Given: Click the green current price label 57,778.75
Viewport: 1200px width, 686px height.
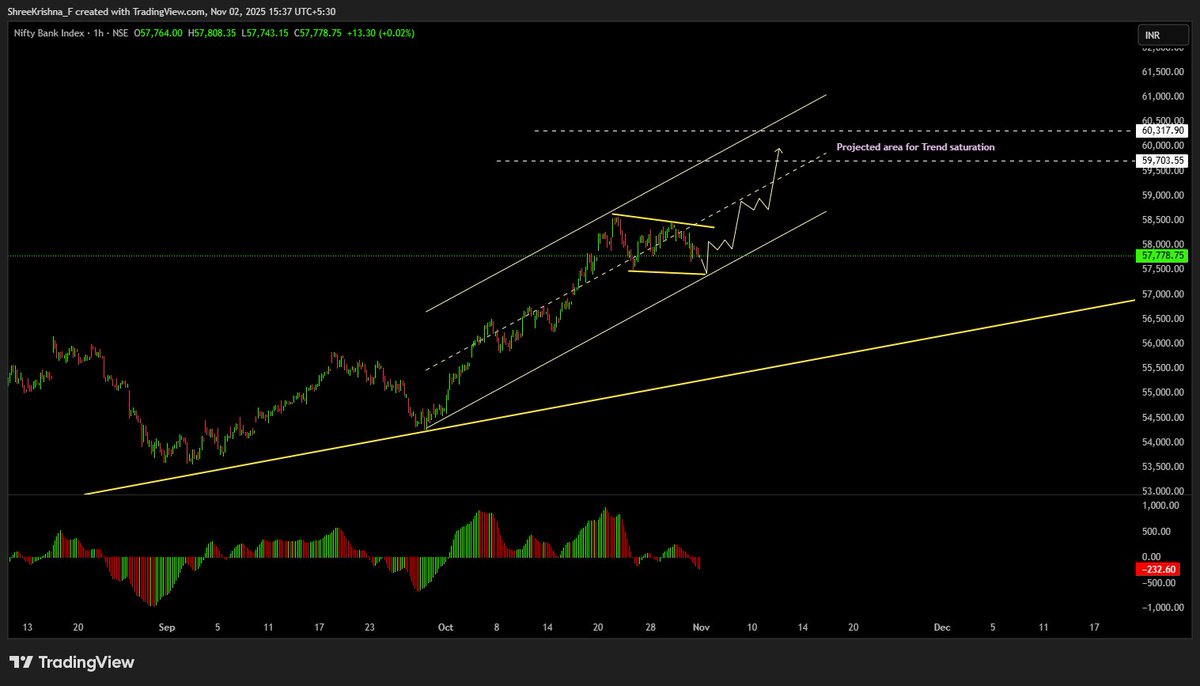Looking at the screenshot, I should [1161, 256].
